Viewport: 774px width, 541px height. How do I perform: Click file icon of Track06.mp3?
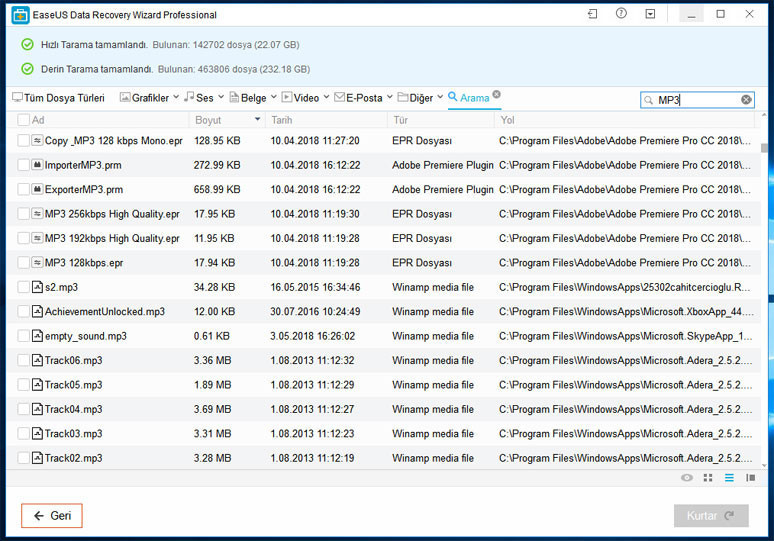pyautogui.click(x=37, y=360)
